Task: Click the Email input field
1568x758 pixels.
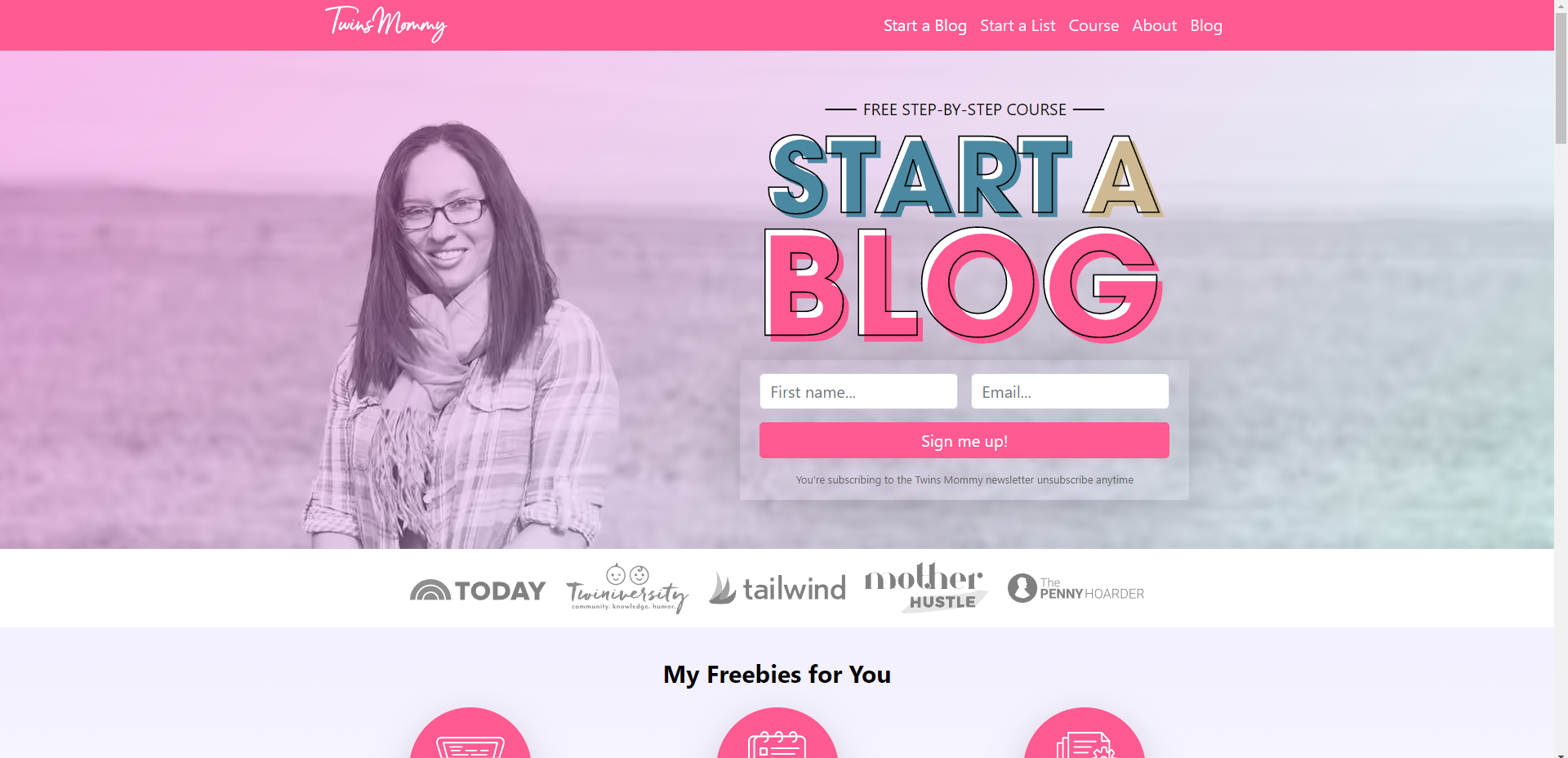Action: (1070, 391)
